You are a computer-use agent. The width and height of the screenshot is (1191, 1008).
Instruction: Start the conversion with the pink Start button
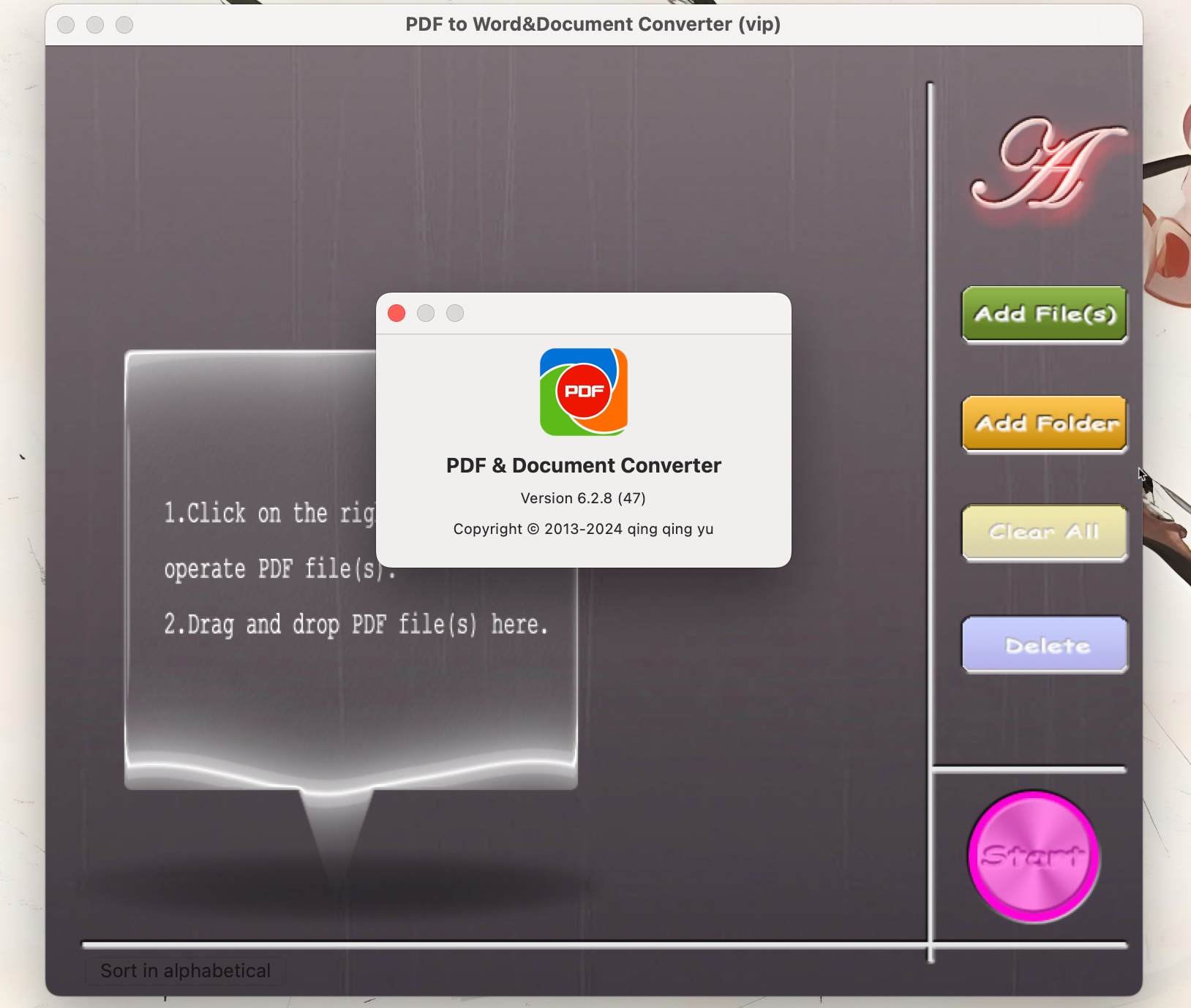click(1033, 856)
